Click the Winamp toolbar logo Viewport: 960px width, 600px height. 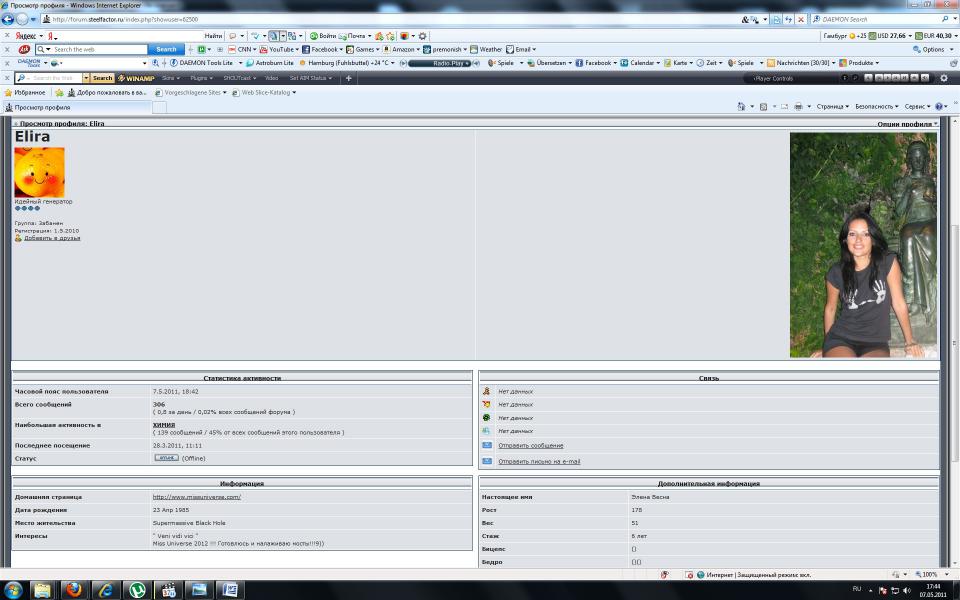(135, 78)
